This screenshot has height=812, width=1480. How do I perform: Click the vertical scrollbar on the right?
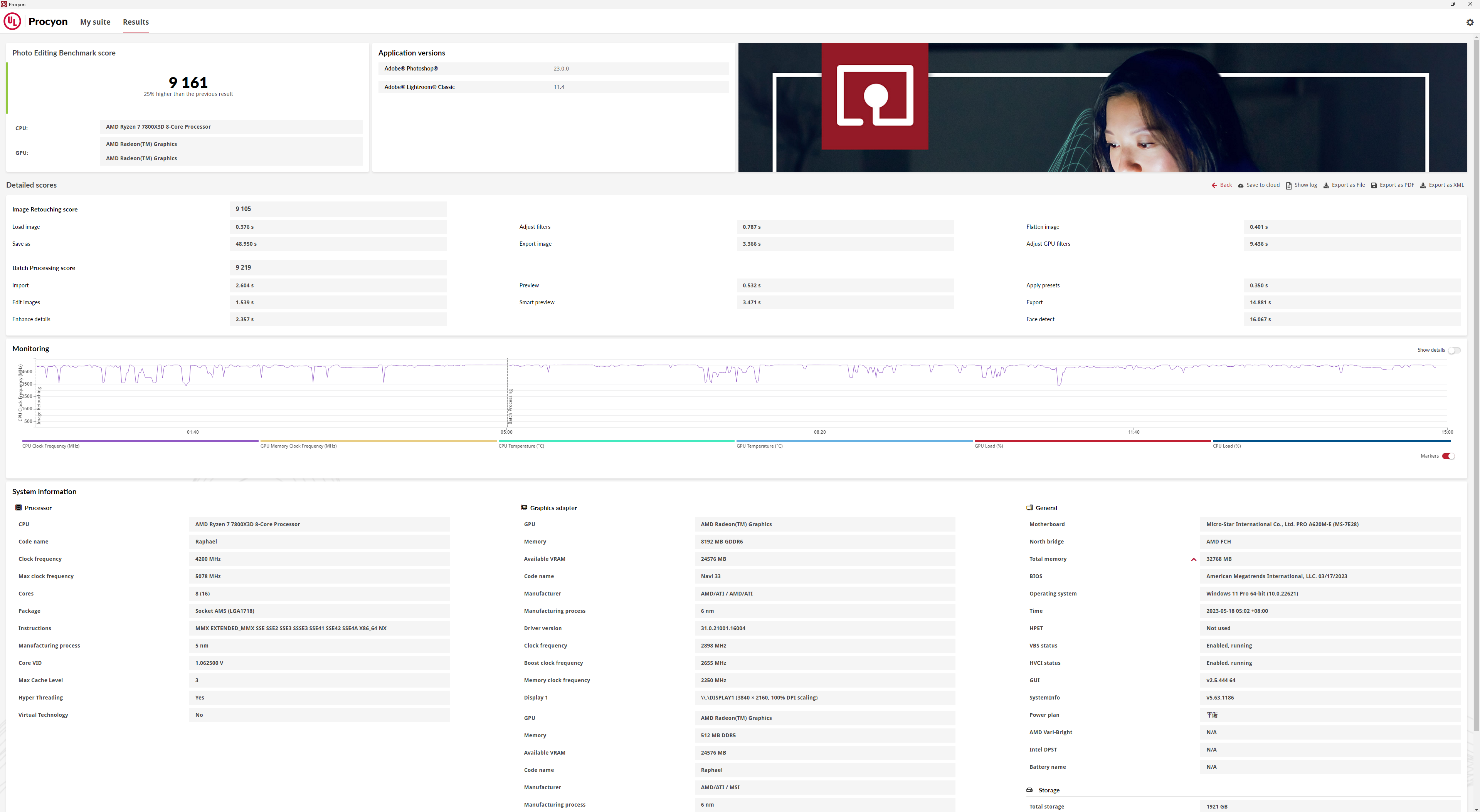point(1476,385)
